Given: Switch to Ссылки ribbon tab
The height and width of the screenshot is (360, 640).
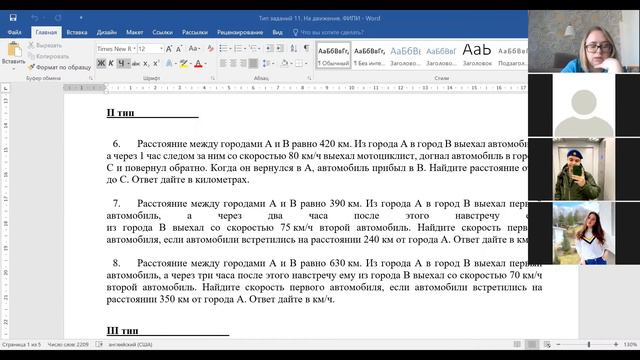Looking at the screenshot, I should (162, 32).
